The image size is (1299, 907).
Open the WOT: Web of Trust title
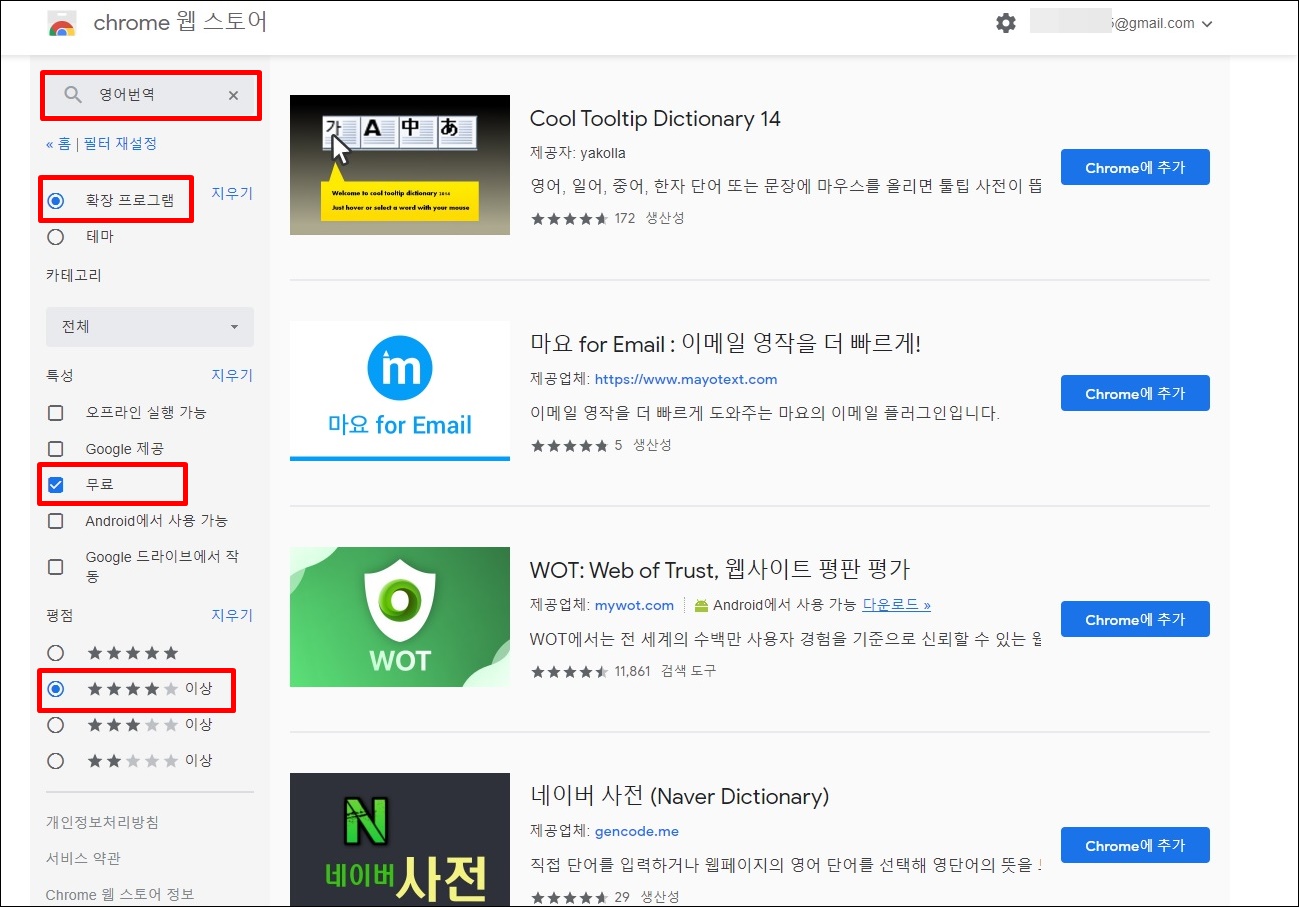pyautogui.click(x=720, y=570)
